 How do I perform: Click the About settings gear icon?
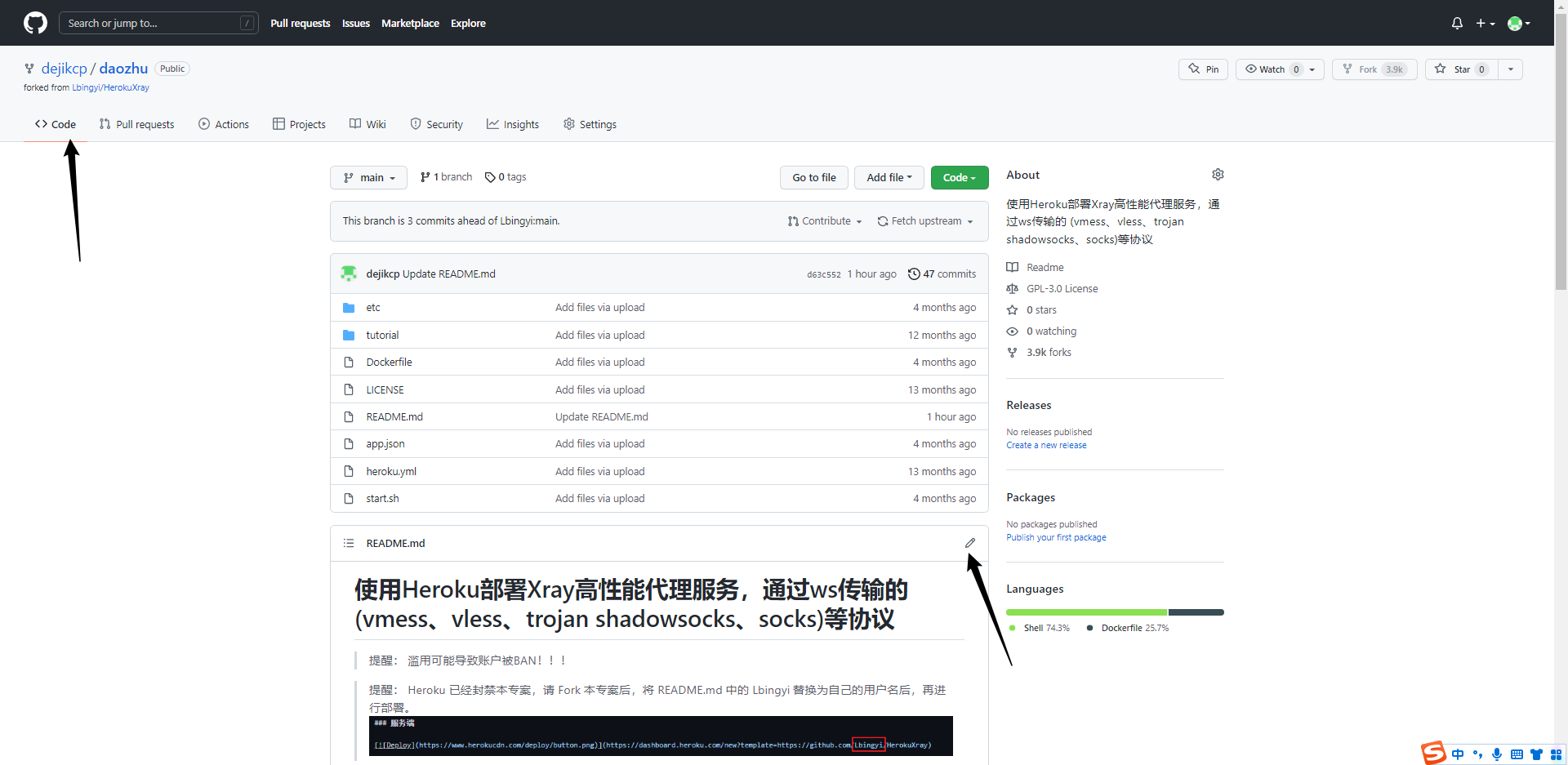(1218, 175)
